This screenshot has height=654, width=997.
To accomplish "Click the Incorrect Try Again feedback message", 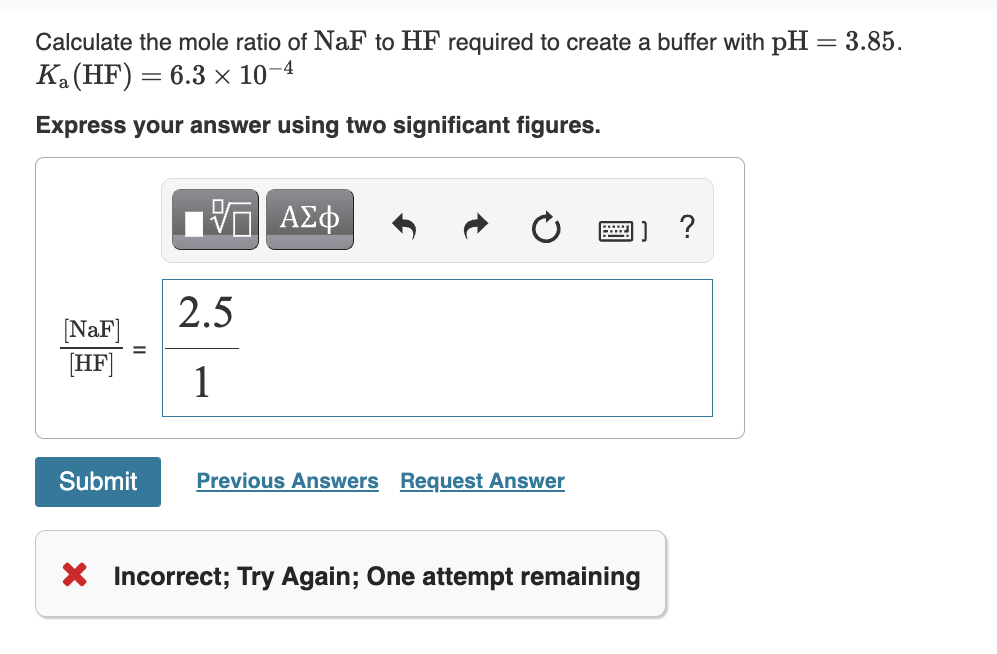I will pyautogui.click(x=375, y=576).
